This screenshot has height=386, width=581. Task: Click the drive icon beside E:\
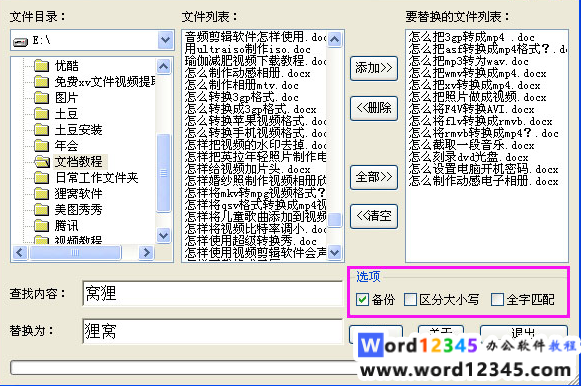click(20, 41)
